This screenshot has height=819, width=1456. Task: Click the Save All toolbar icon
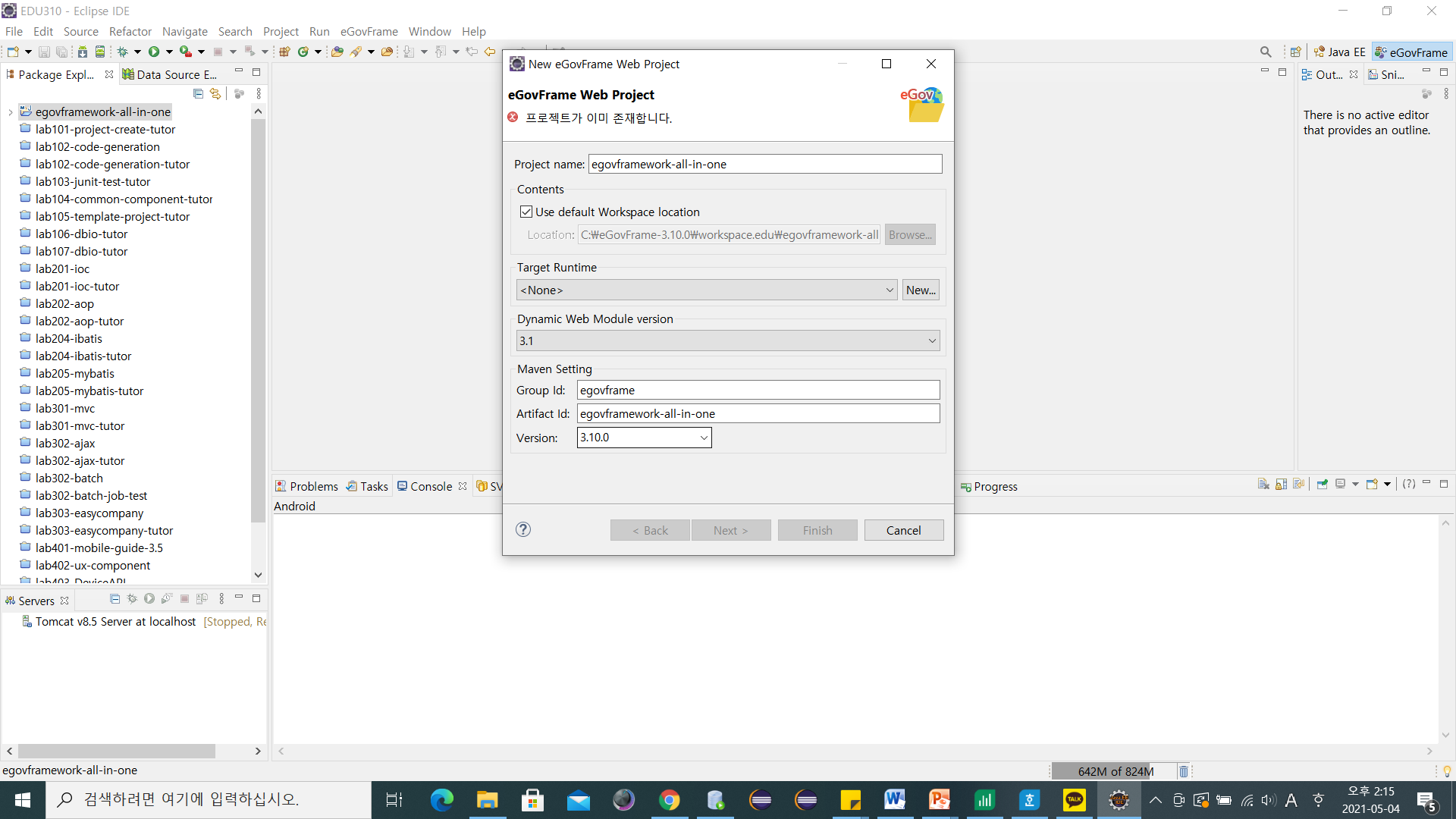click(61, 52)
